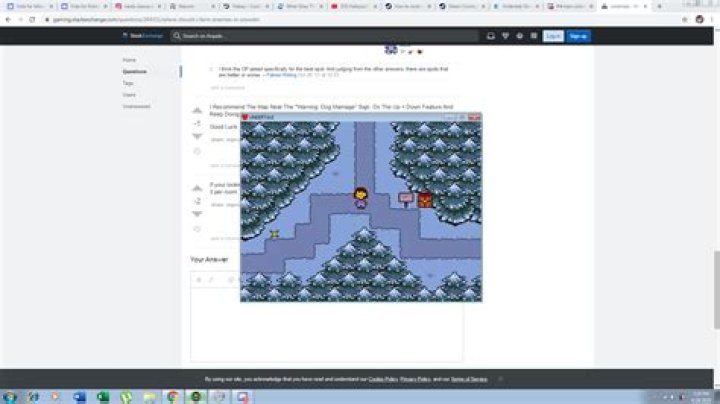Upvote the answer scored -1
The image size is (720, 404).
197,111
